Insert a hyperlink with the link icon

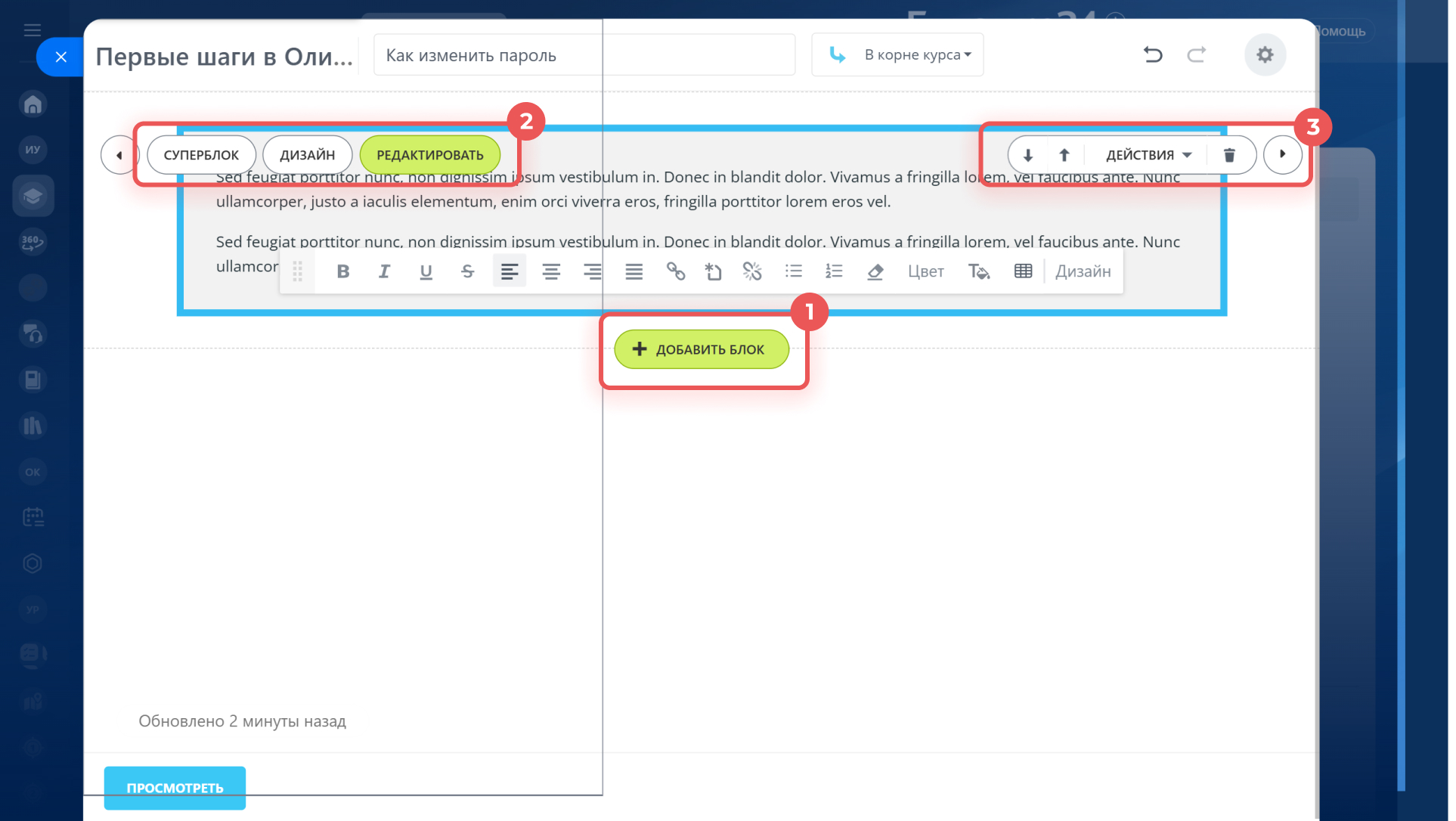pyautogui.click(x=675, y=271)
